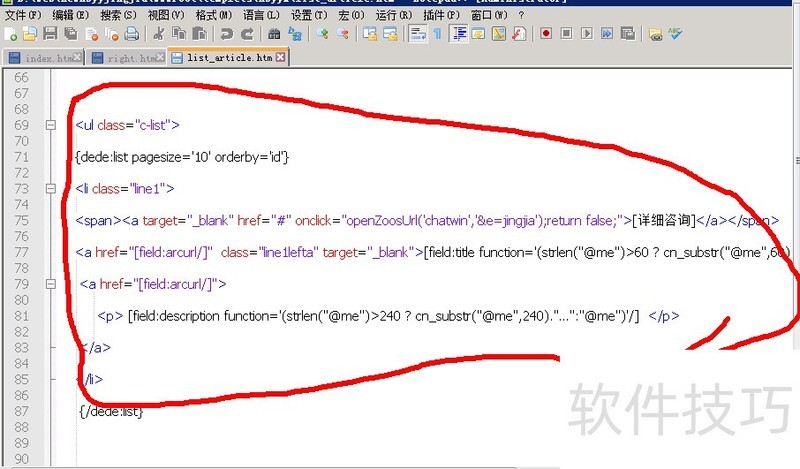Toggle the Indent Guide toolbar button
Viewport: 800px width, 469px height.
click(x=459, y=34)
